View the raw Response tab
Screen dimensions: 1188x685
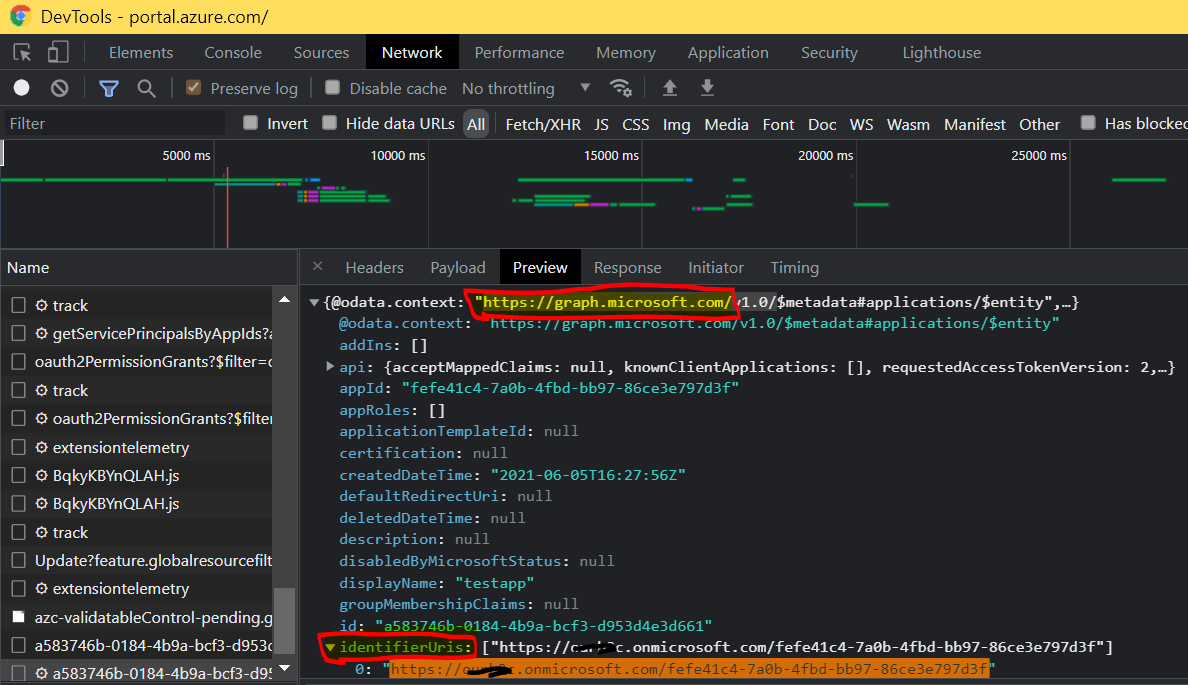point(627,267)
